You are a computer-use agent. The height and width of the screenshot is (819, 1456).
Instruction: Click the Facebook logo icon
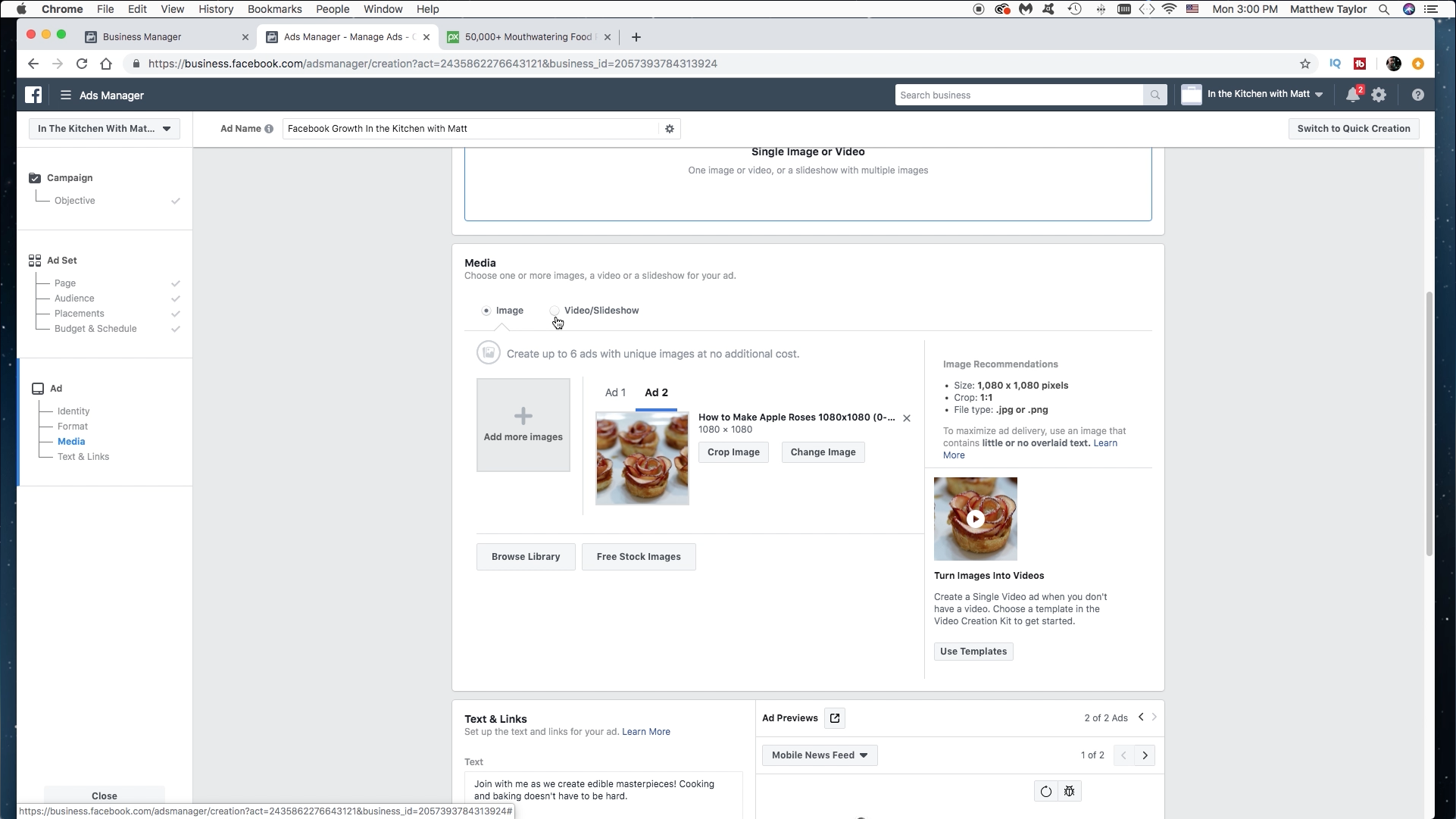[x=33, y=95]
